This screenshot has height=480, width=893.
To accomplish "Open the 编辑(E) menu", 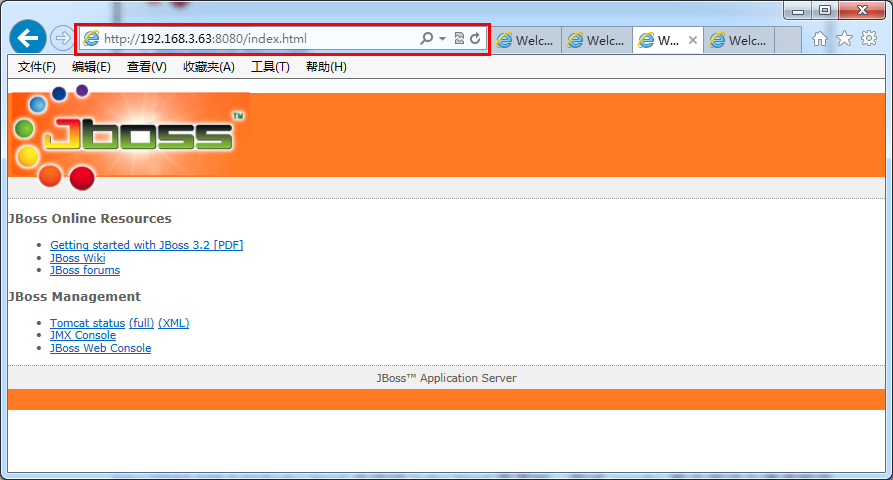I will pyautogui.click(x=91, y=67).
